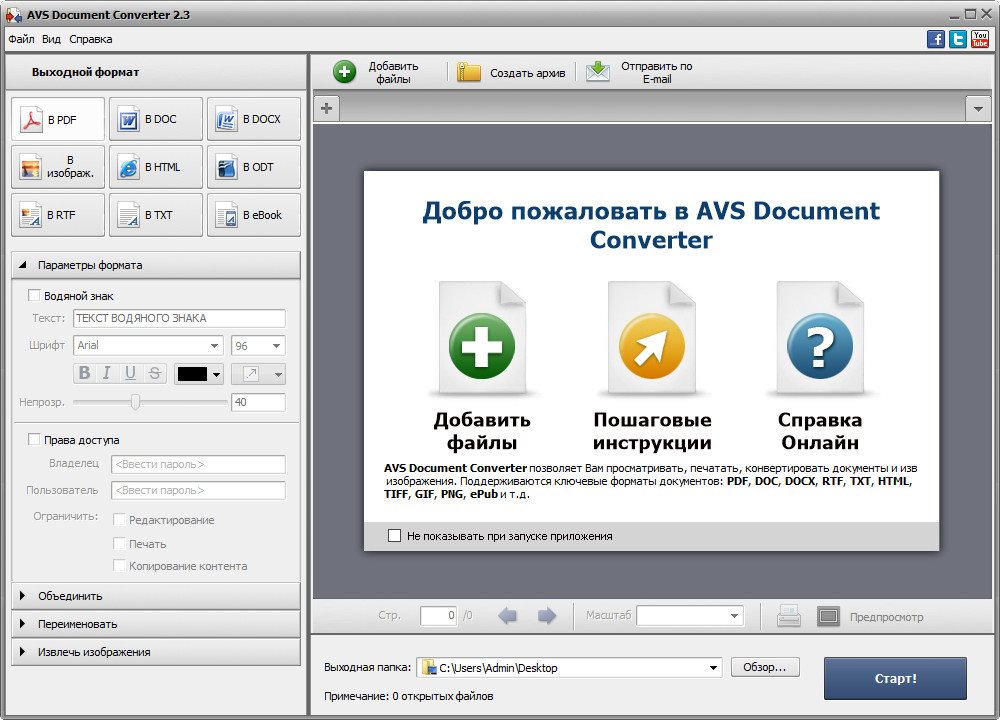Open the Facebook page icon

click(936, 39)
